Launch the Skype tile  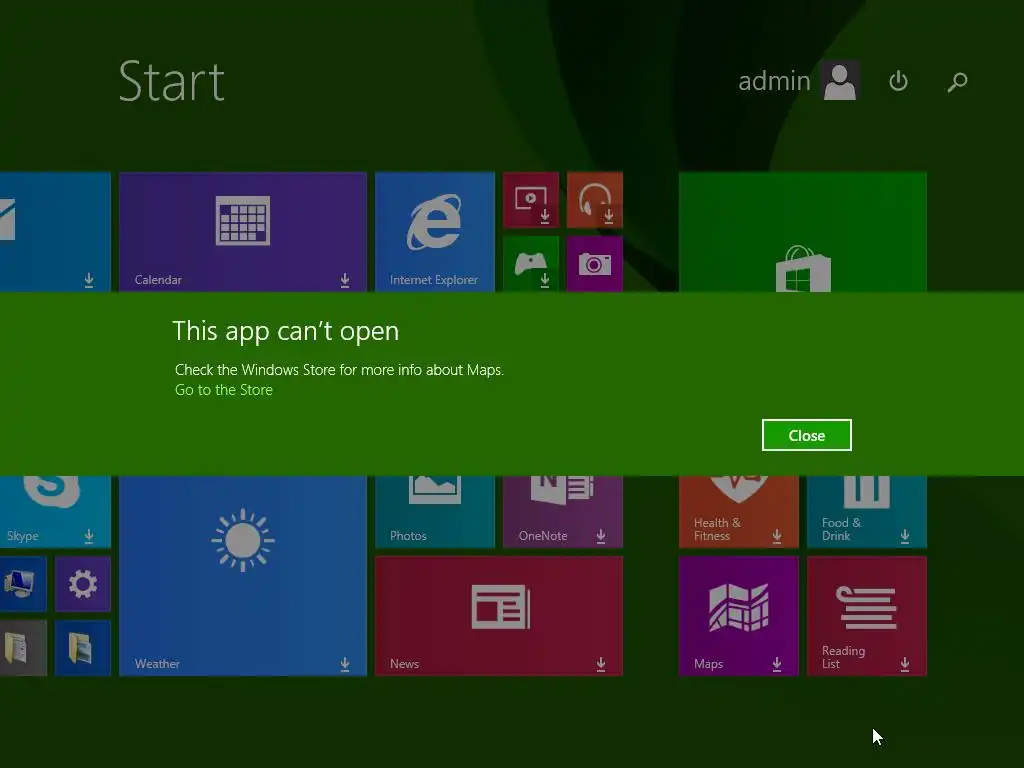click(55, 511)
